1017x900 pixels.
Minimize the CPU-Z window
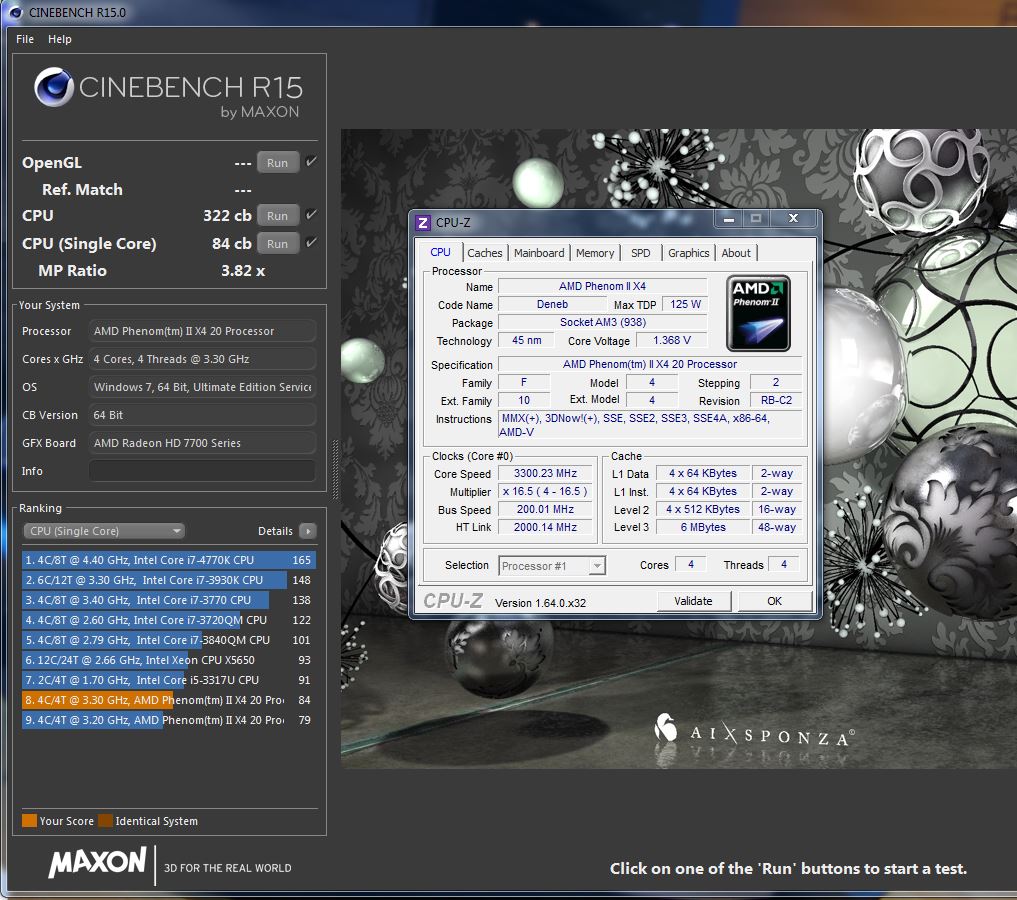729,219
